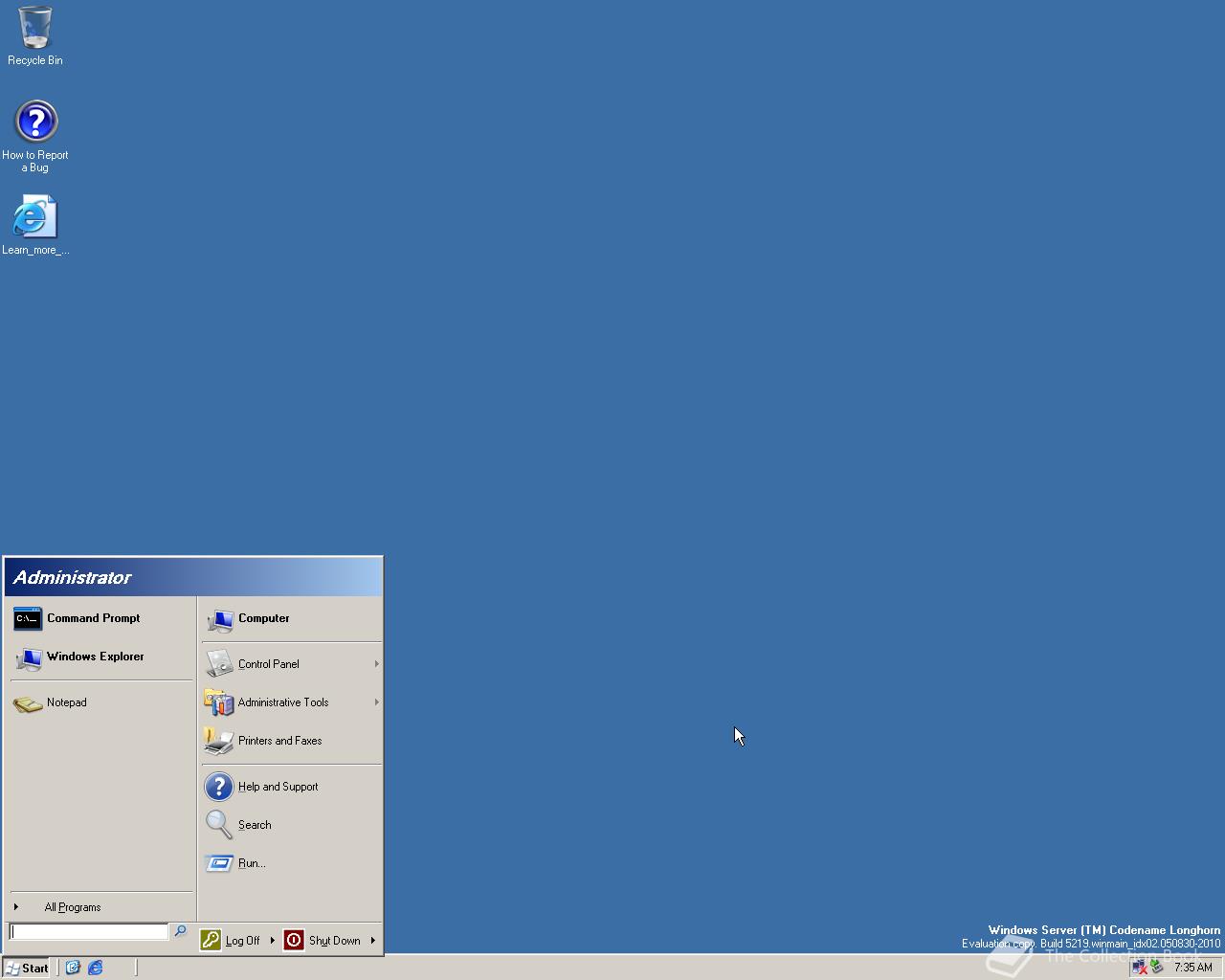Screen dimensions: 1225x980
Task: Open the Log Off options arrow
Action: coord(273,941)
